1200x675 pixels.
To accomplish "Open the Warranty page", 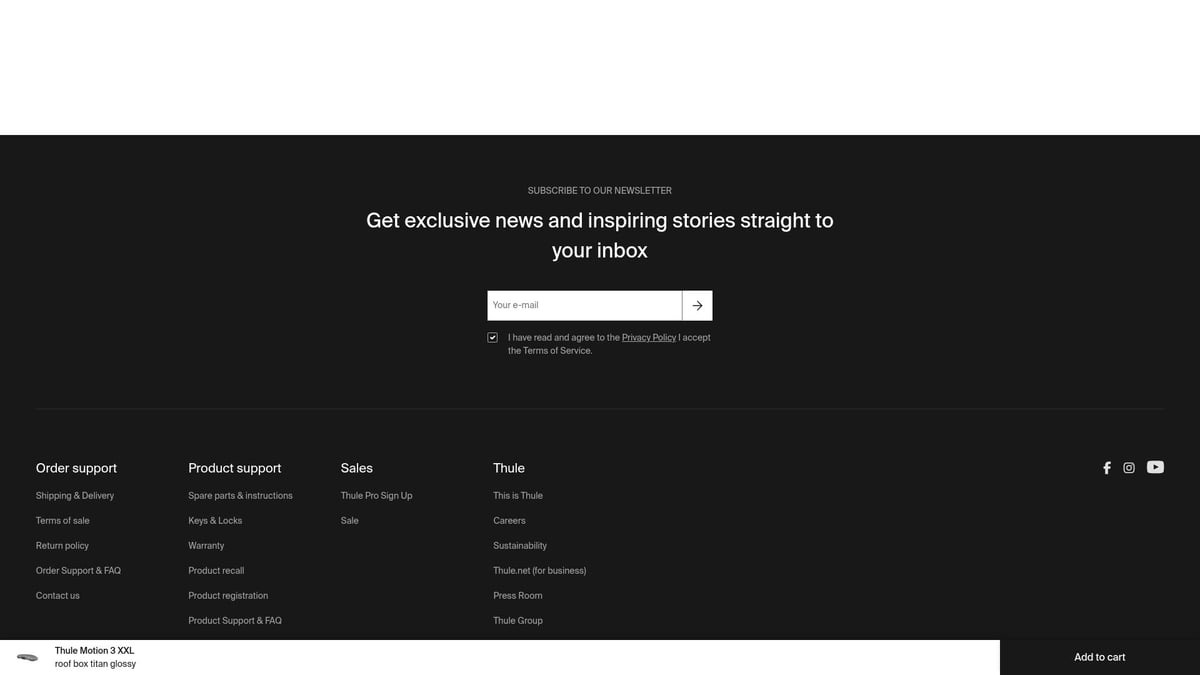I will click(x=206, y=546).
